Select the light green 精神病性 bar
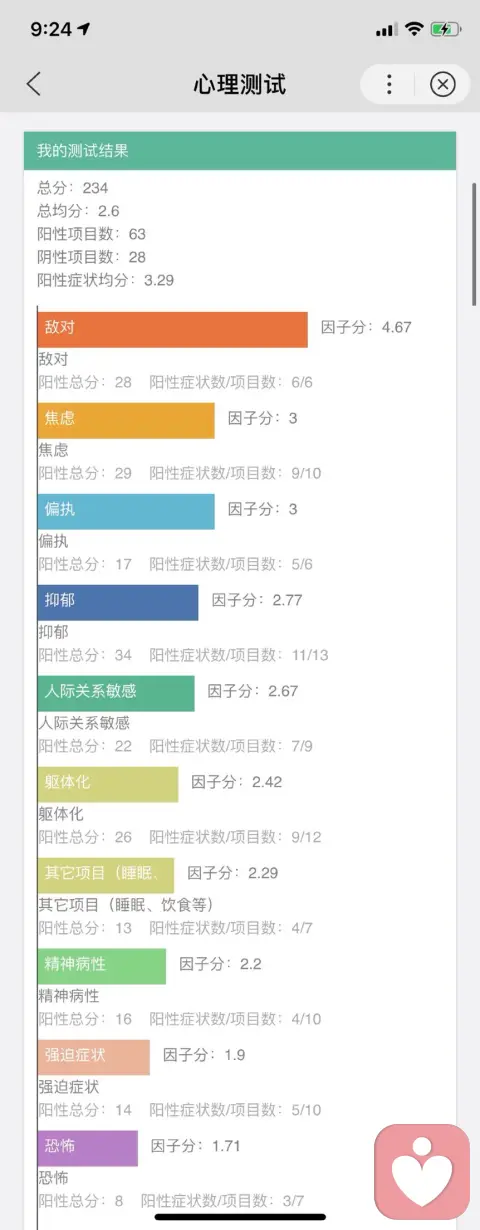The image size is (480, 1230). click(x=102, y=966)
